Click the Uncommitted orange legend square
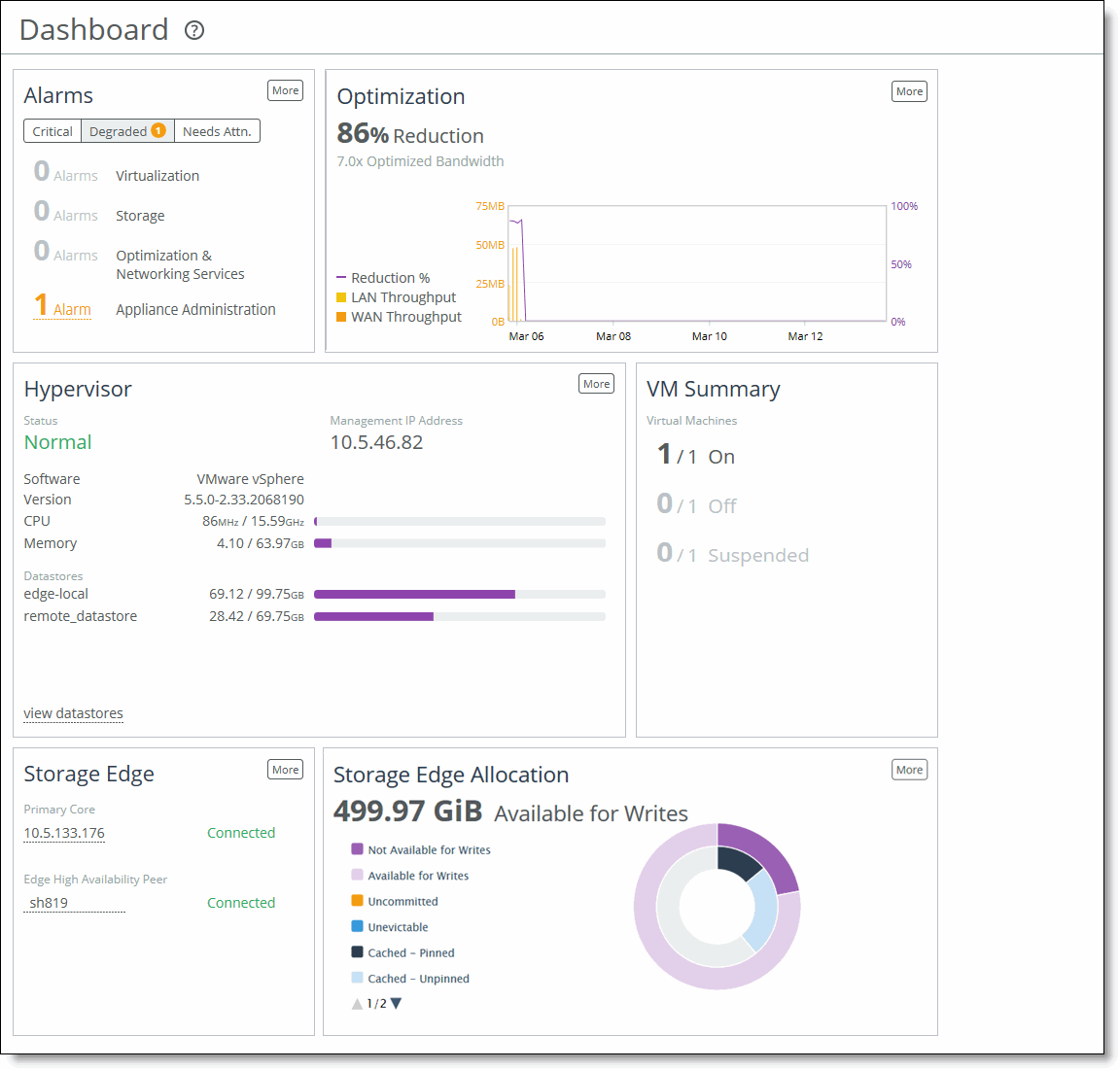The width and height of the screenshot is (1120, 1070). tap(357, 901)
